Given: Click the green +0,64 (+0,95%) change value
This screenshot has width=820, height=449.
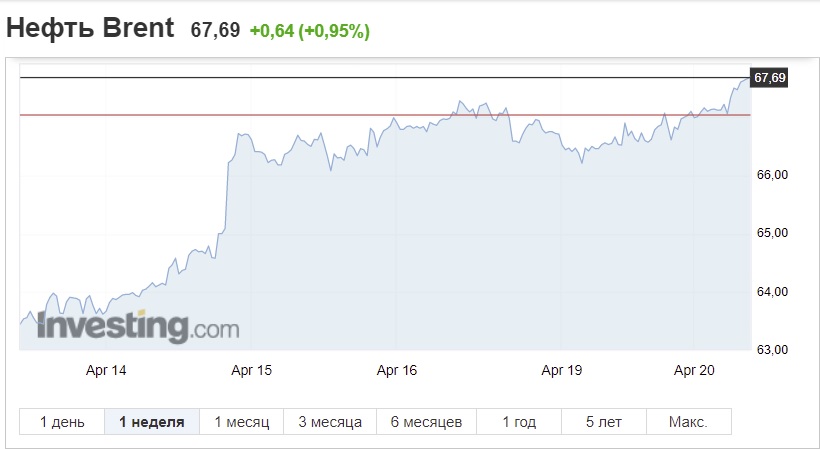Looking at the screenshot, I should pos(310,31).
